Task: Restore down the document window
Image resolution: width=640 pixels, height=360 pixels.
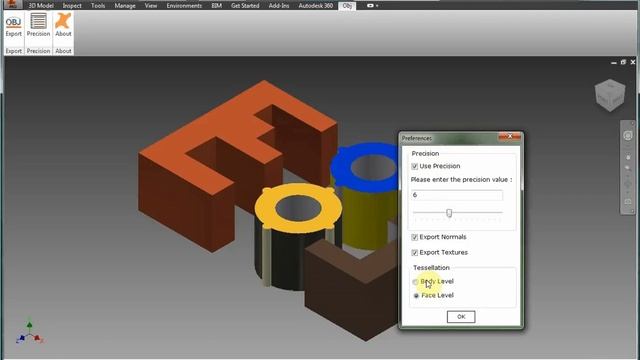Action: [x=623, y=62]
